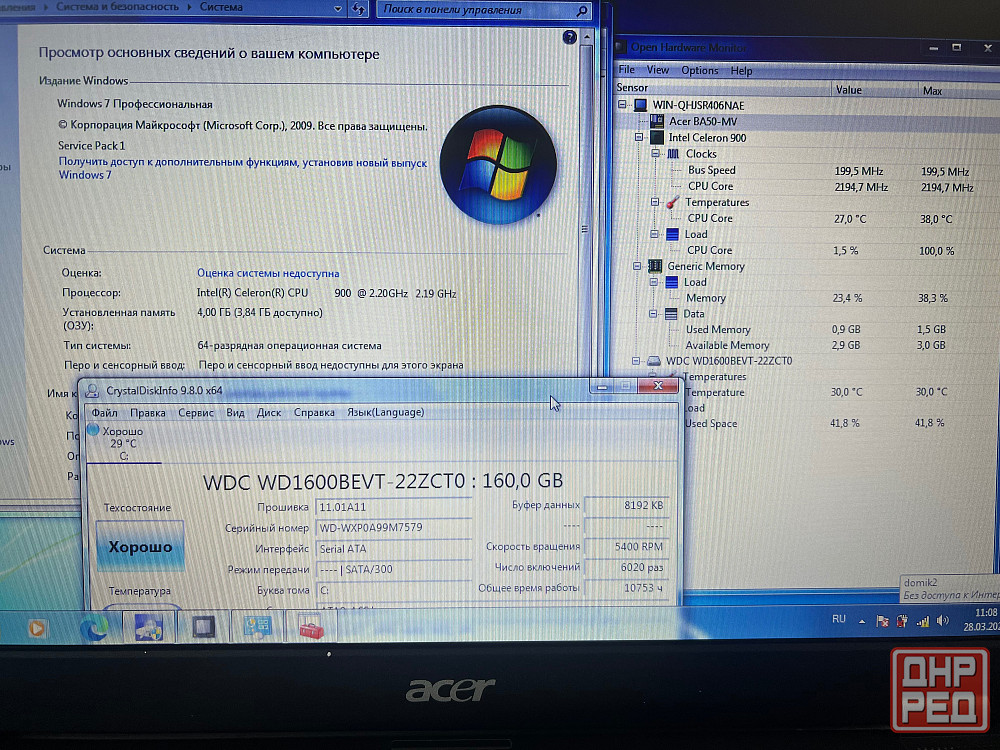Click the thermometer icon beside CPU Temperatures
This screenshot has height=750, width=1000.
[673, 202]
